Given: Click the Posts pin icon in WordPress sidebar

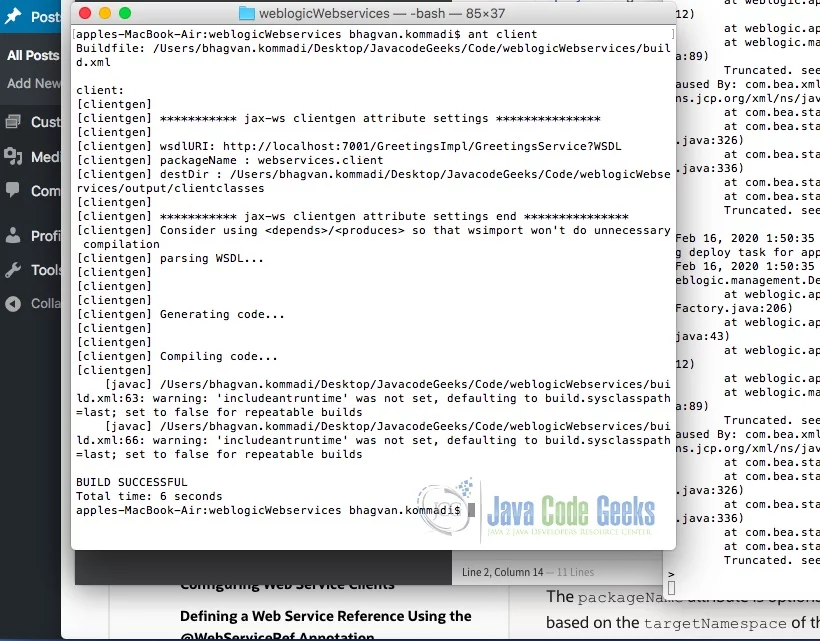Looking at the screenshot, I should 13,16.
